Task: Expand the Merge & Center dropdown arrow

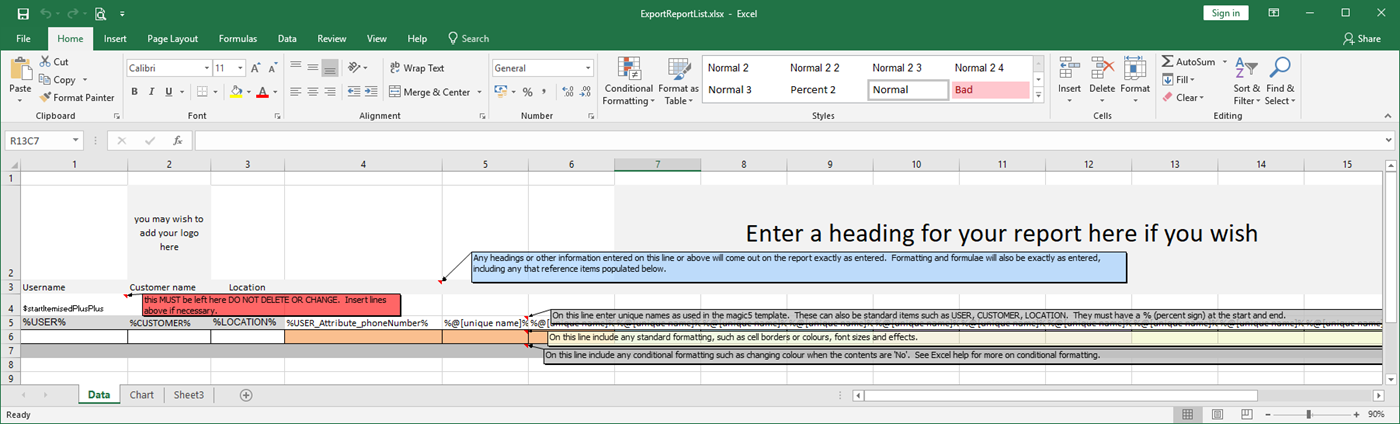Action: pyautogui.click(x=480, y=92)
